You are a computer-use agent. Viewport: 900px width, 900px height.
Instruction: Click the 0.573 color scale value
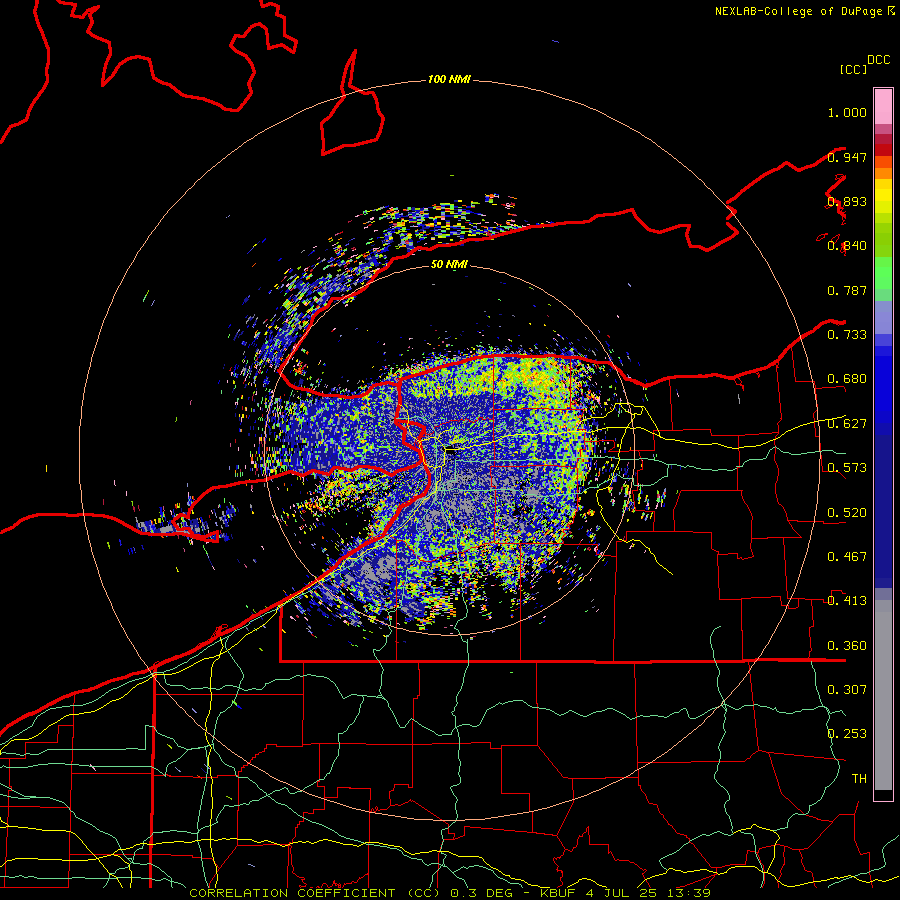[x=847, y=468]
